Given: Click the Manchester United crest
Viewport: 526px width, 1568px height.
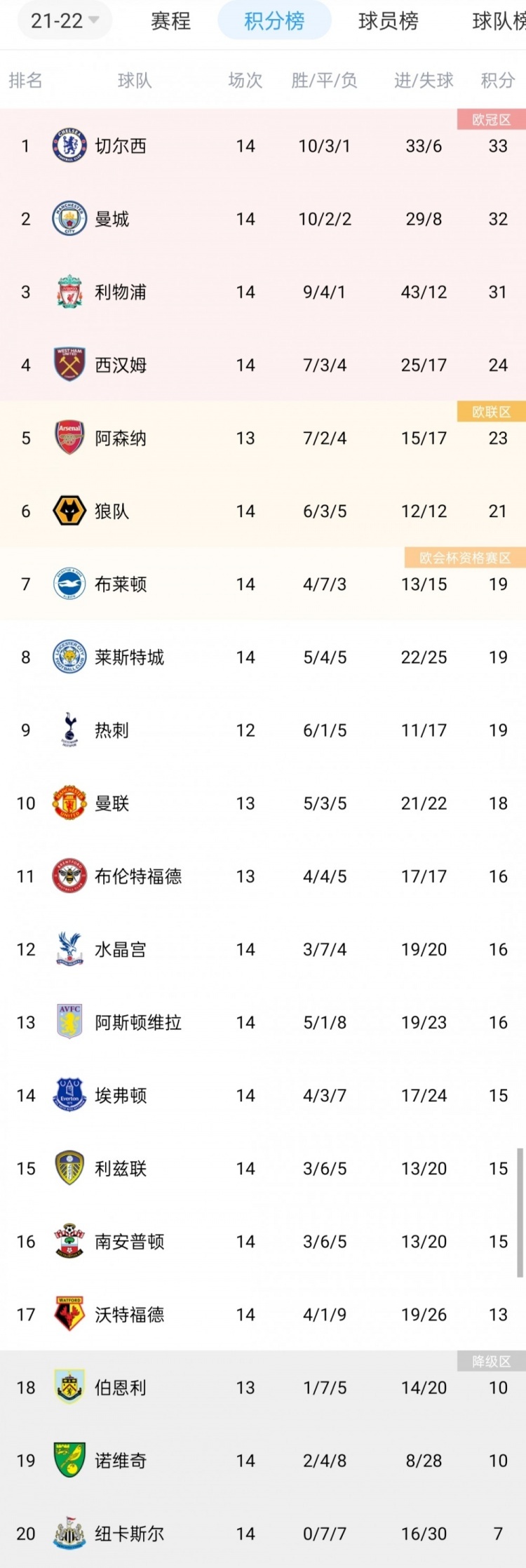Looking at the screenshot, I should [69, 803].
